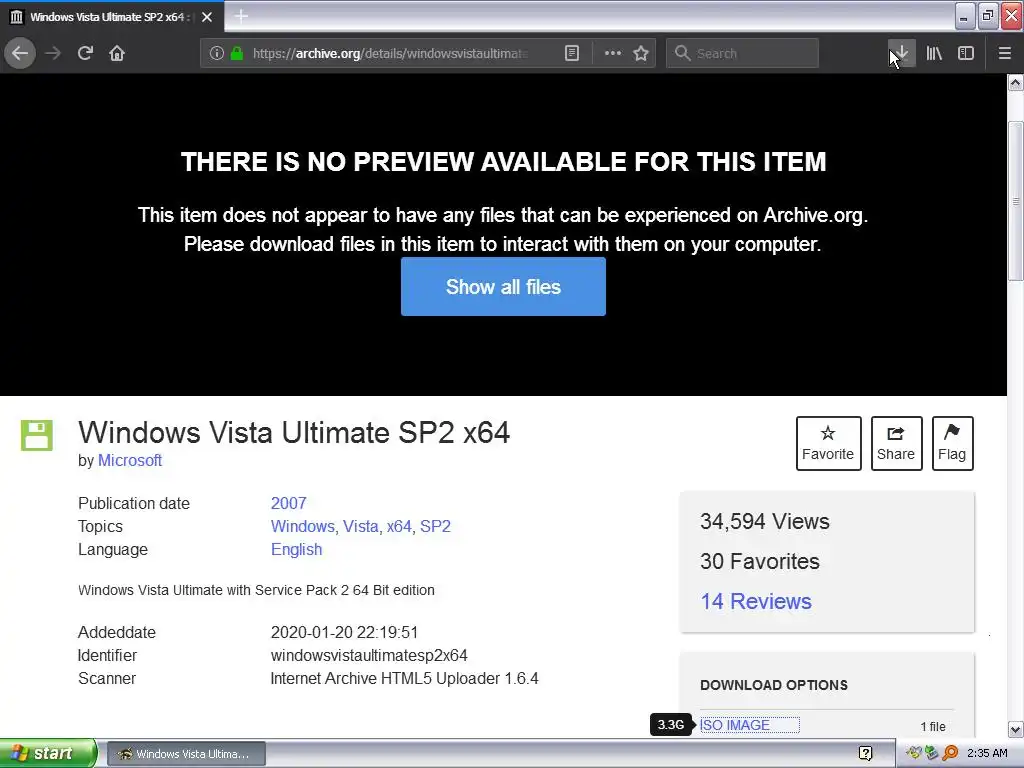Click the help question mark tray icon
Screen dimensions: 1024x768
[x=865, y=754]
